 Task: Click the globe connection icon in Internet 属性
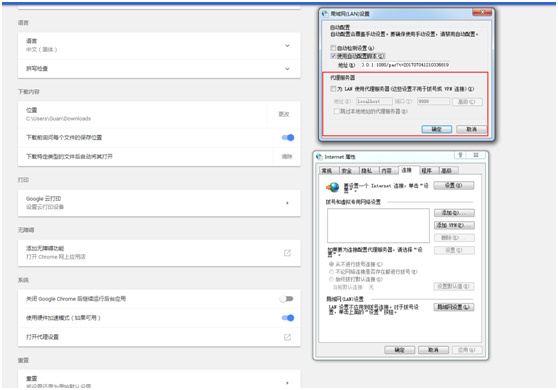pyautogui.click(x=333, y=186)
